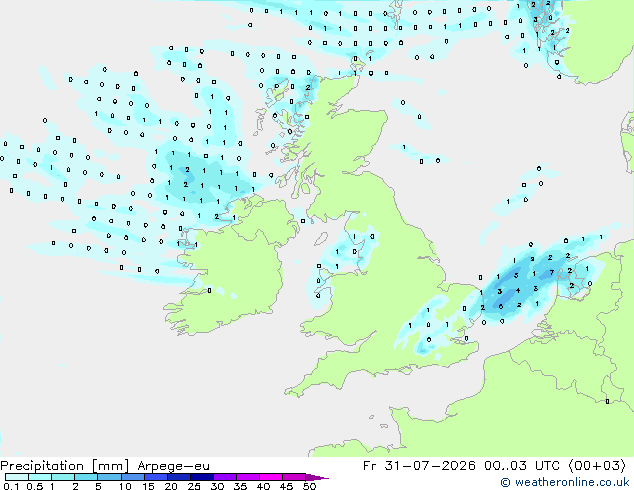Click the '15' legend label
Screen dimensions: 634x490
click(148, 486)
